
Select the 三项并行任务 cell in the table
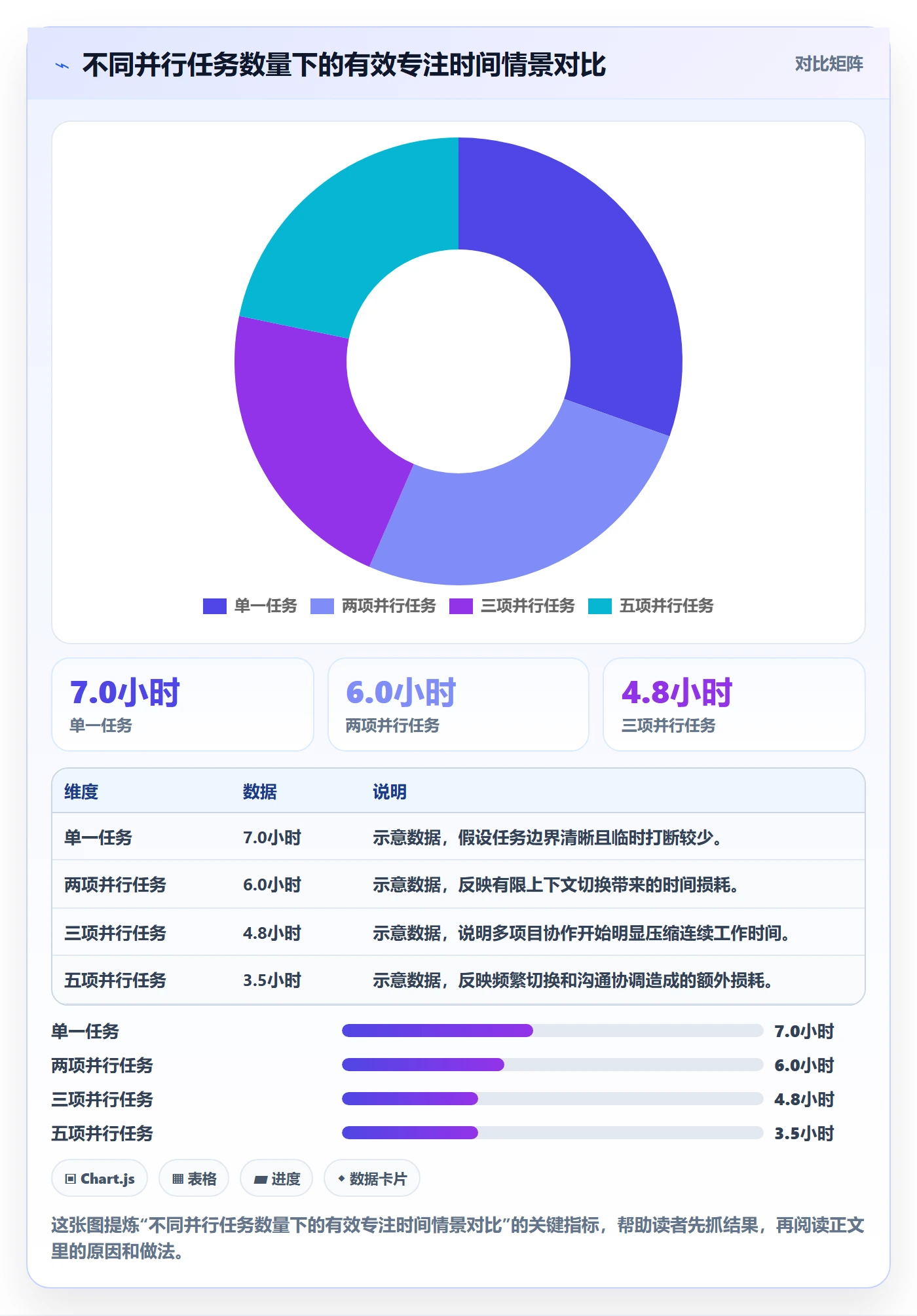(115, 933)
